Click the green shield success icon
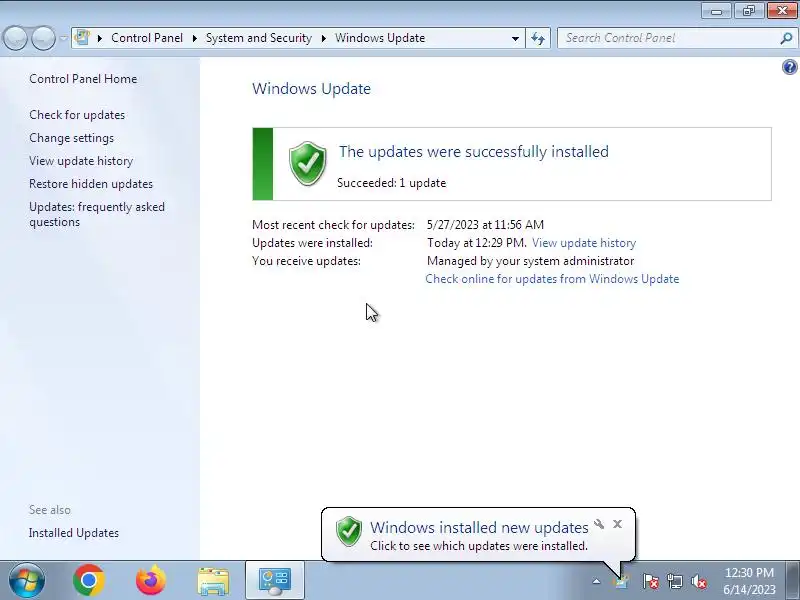The image size is (800, 600). click(307, 164)
